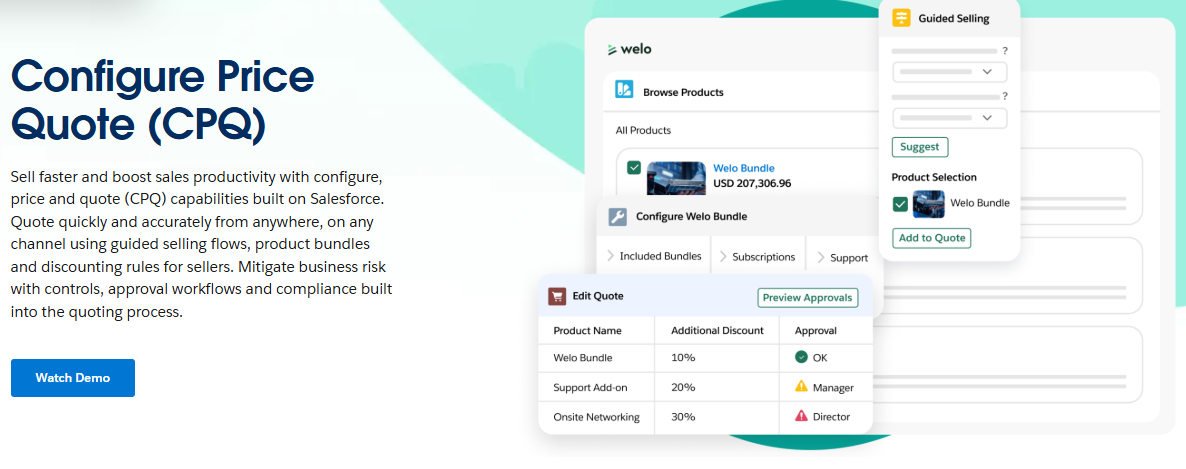Click the Guided Selling title text

(x=953, y=18)
